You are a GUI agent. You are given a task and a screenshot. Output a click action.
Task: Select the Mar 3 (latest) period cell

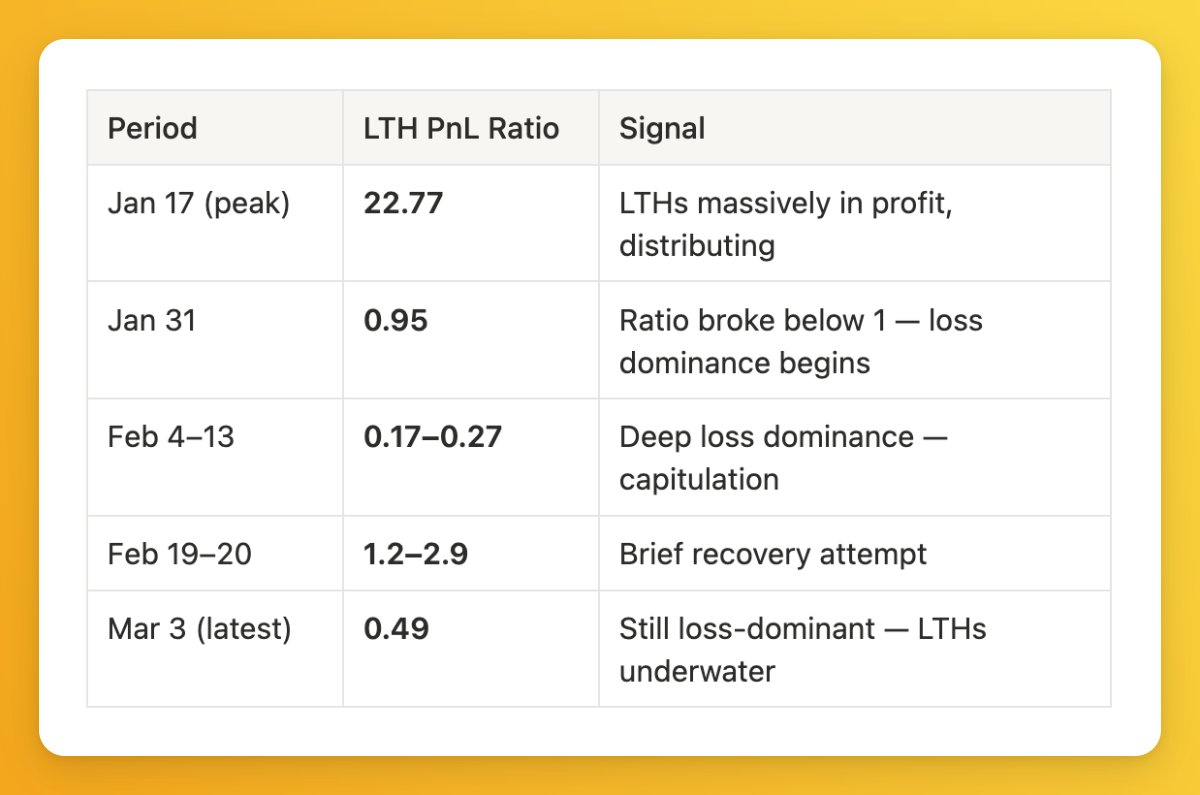pyautogui.click(x=199, y=629)
